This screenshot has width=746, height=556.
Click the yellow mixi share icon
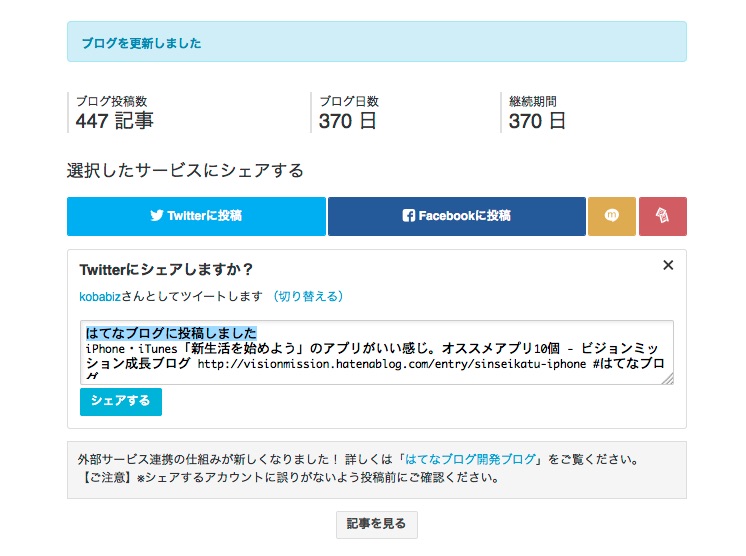612,216
